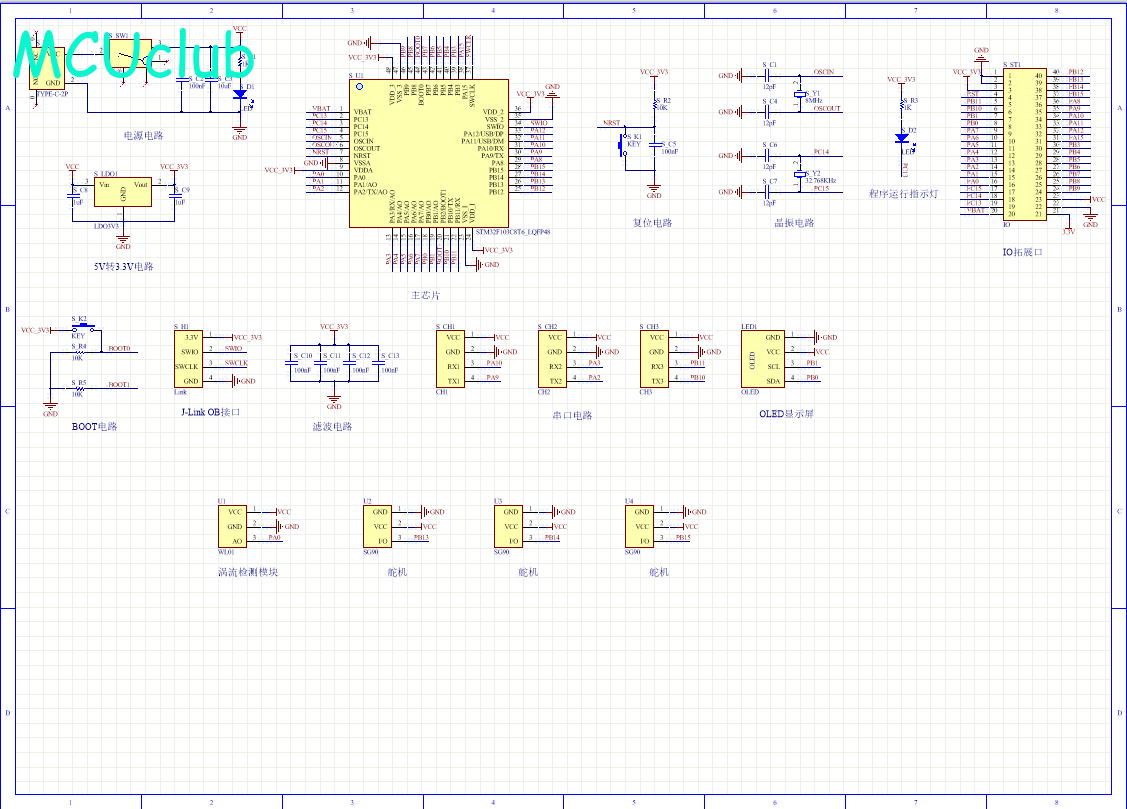Screen dimensions: 1127x809
Task: Click the 'STM32F103C8T6_LQFP48' part name text
Action: [x=513, y=232]
